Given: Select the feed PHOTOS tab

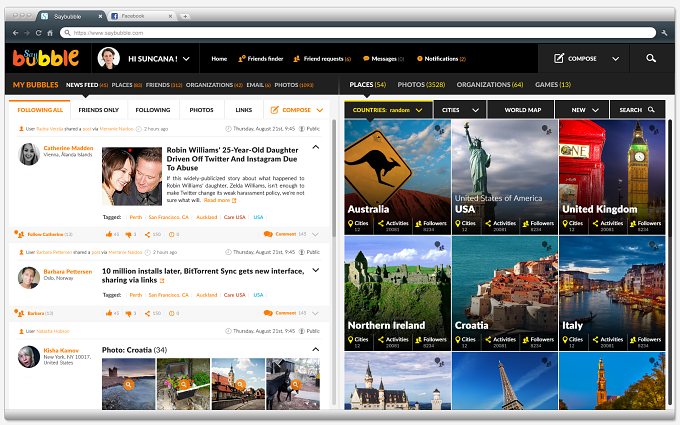Looking at the screenshot, I should 201,110.
